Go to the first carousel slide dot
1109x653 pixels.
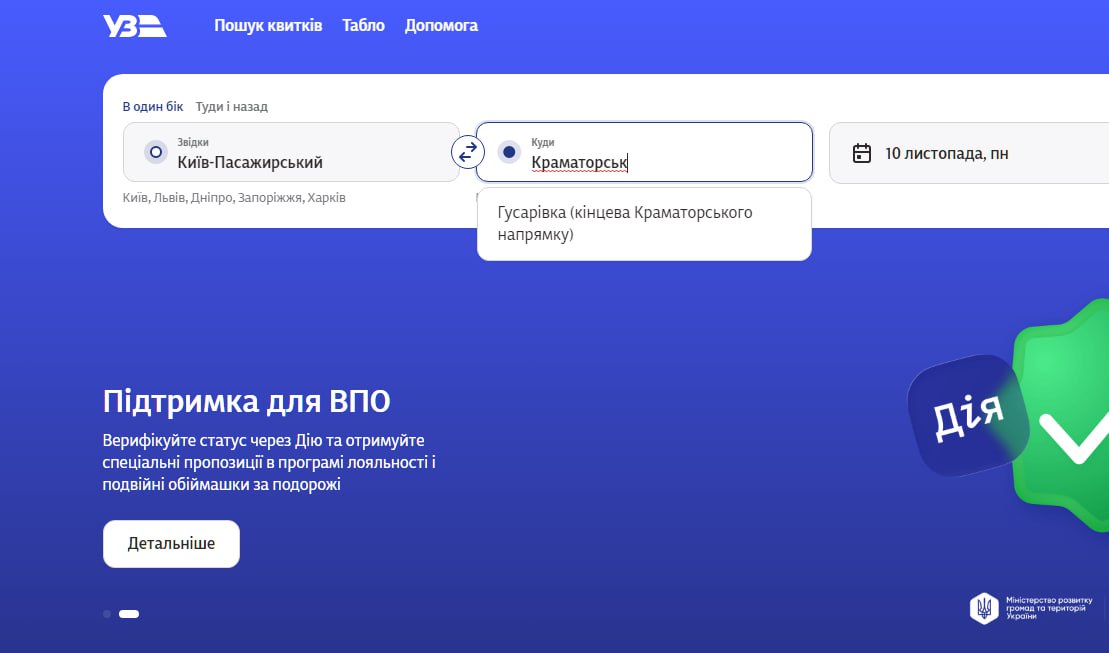point(107,614)
